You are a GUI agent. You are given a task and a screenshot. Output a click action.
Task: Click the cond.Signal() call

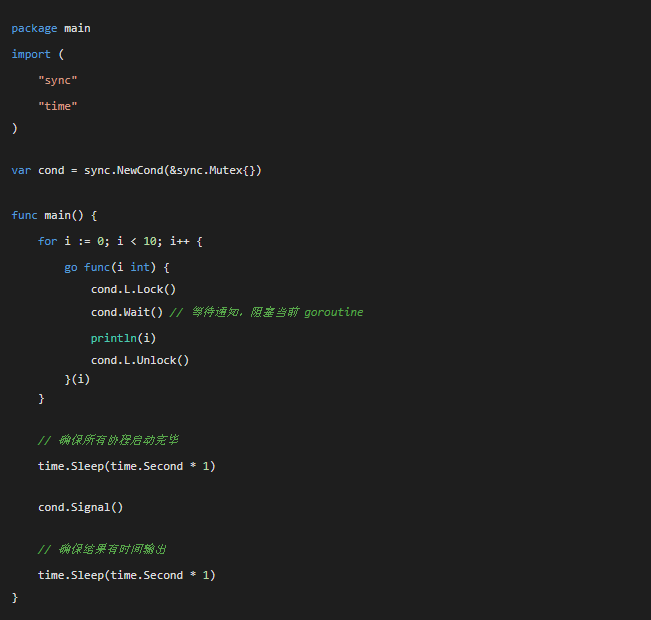(80, 507)
